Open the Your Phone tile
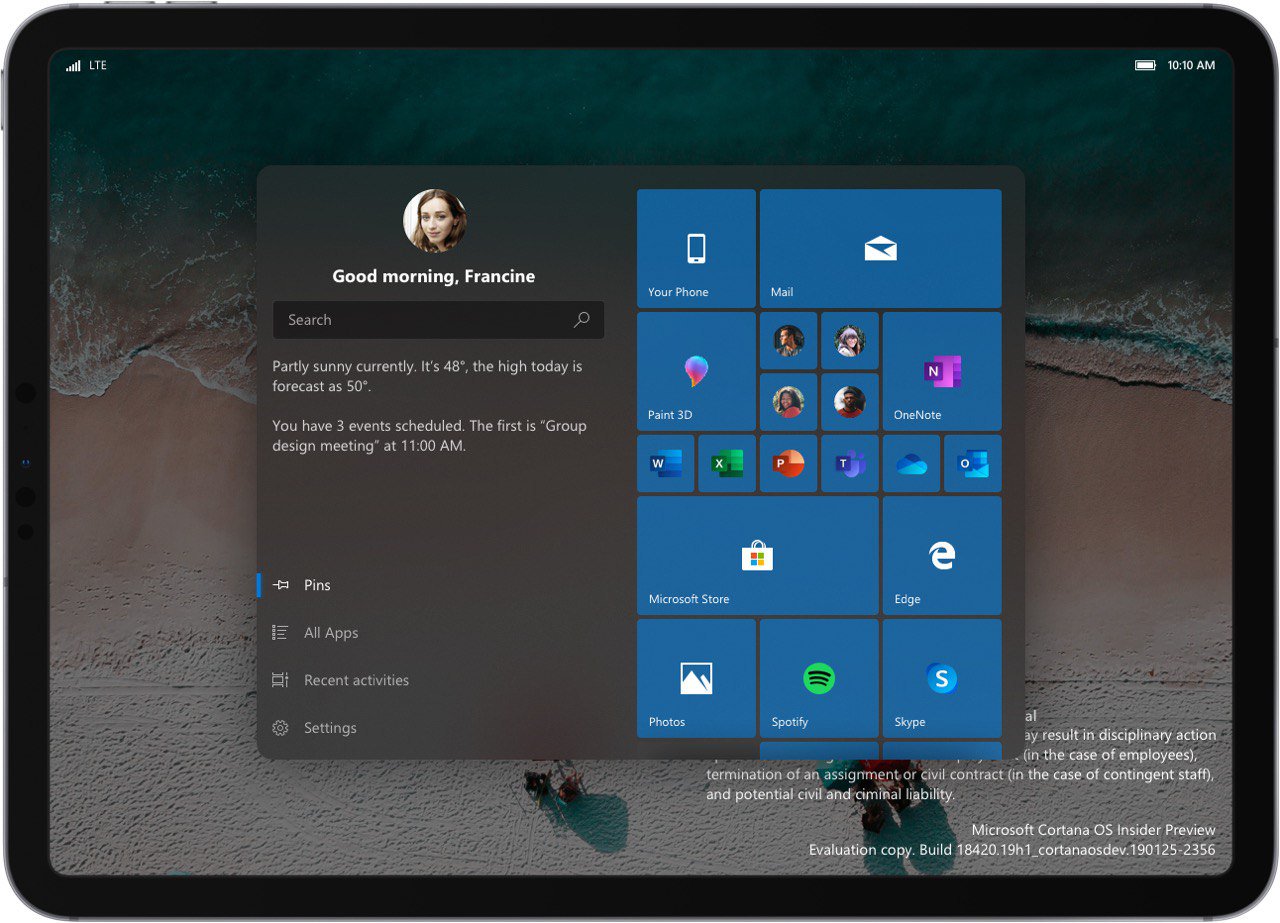This screenshot has width=1280, height=923. (x=696, y=248)
